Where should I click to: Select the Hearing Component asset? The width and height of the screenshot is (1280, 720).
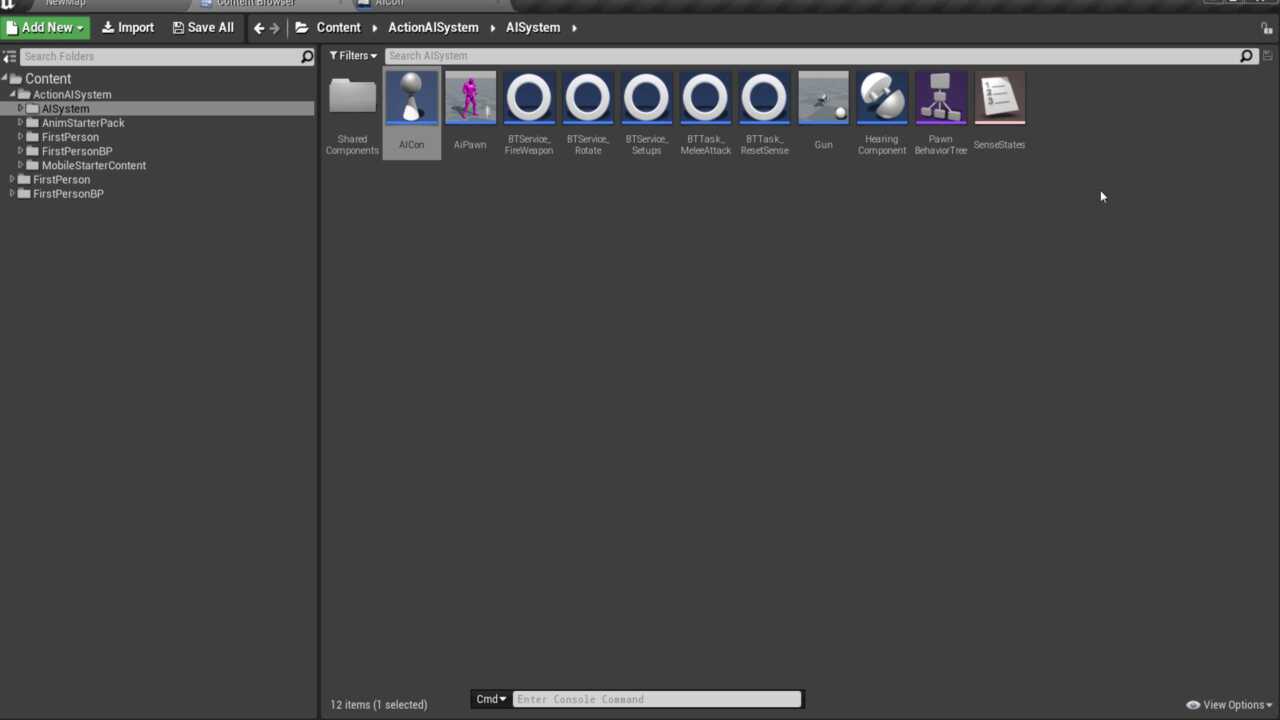click(882, 113)
